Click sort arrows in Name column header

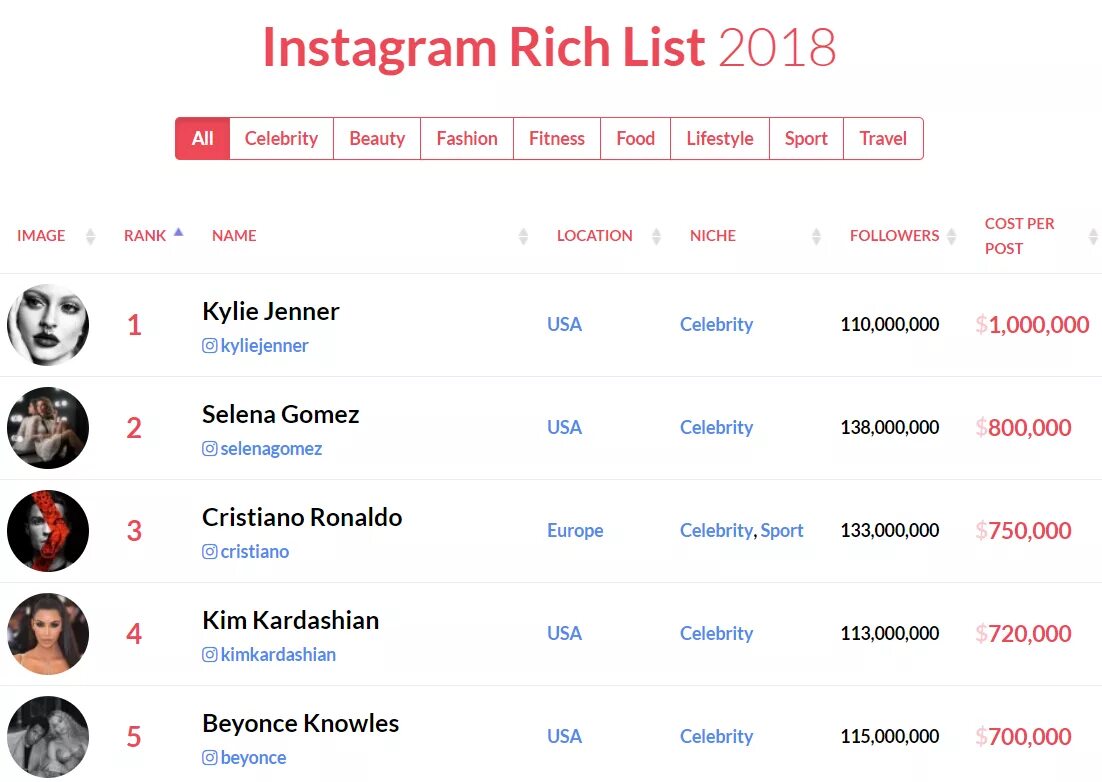point(523,236)
